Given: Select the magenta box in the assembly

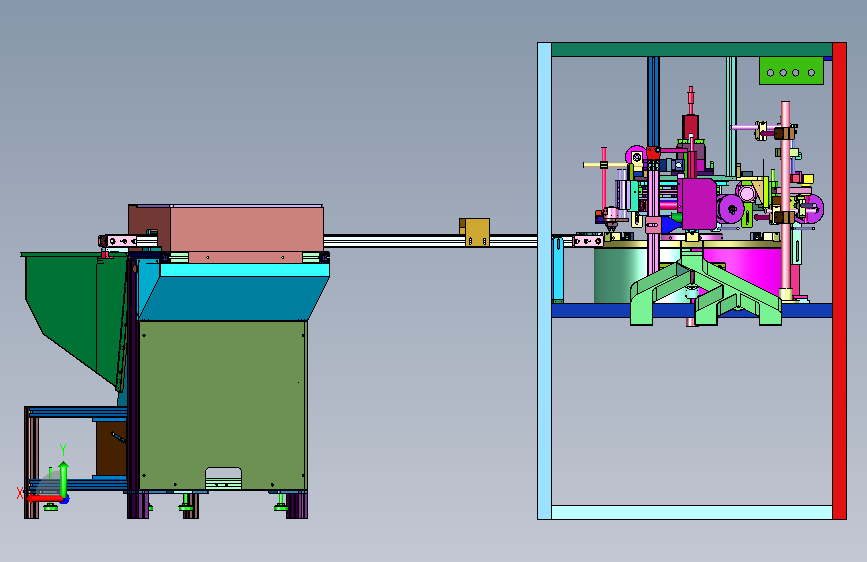Looking at the screenshot, I should pos(699,204).
